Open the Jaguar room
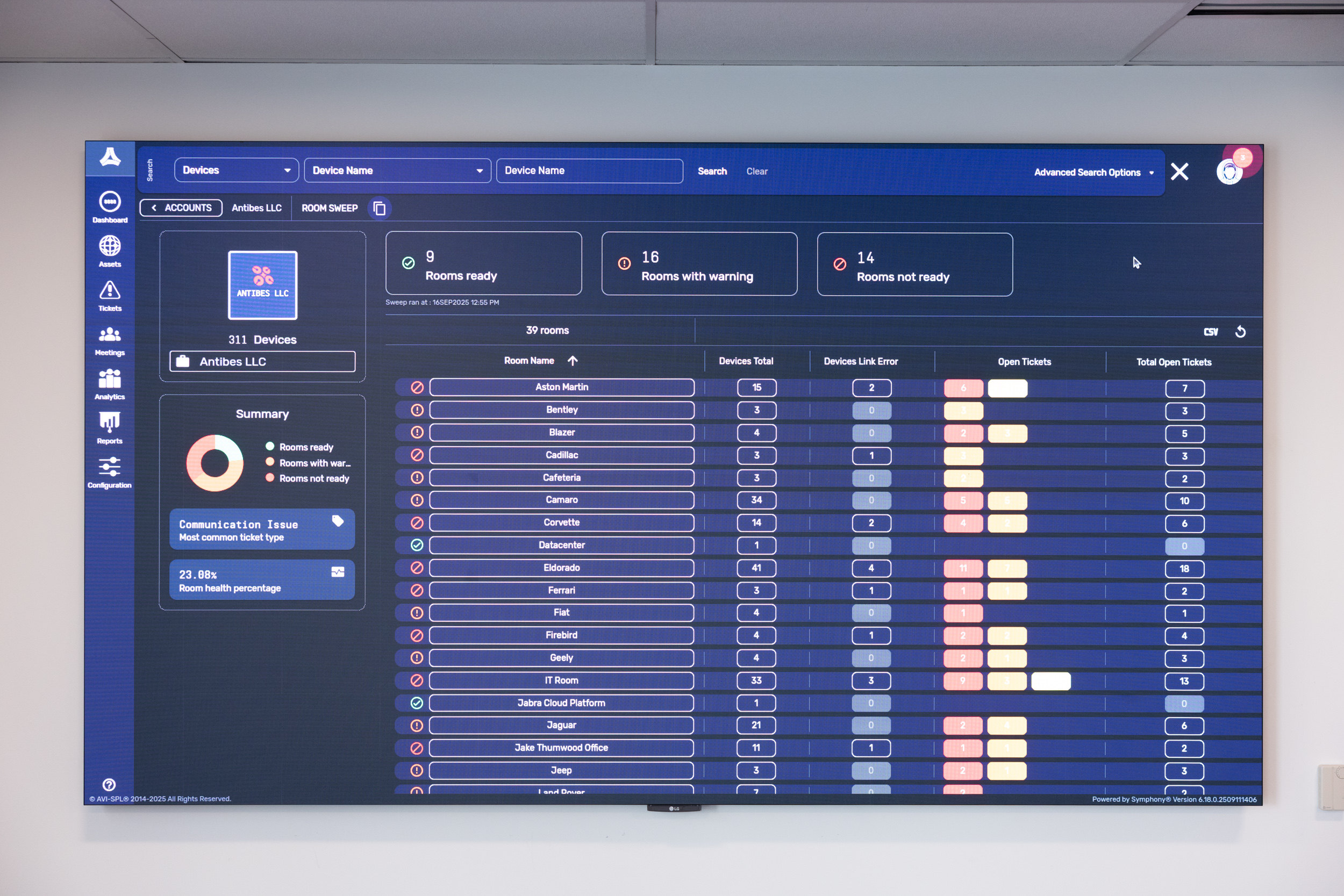 tap(561, 725)
